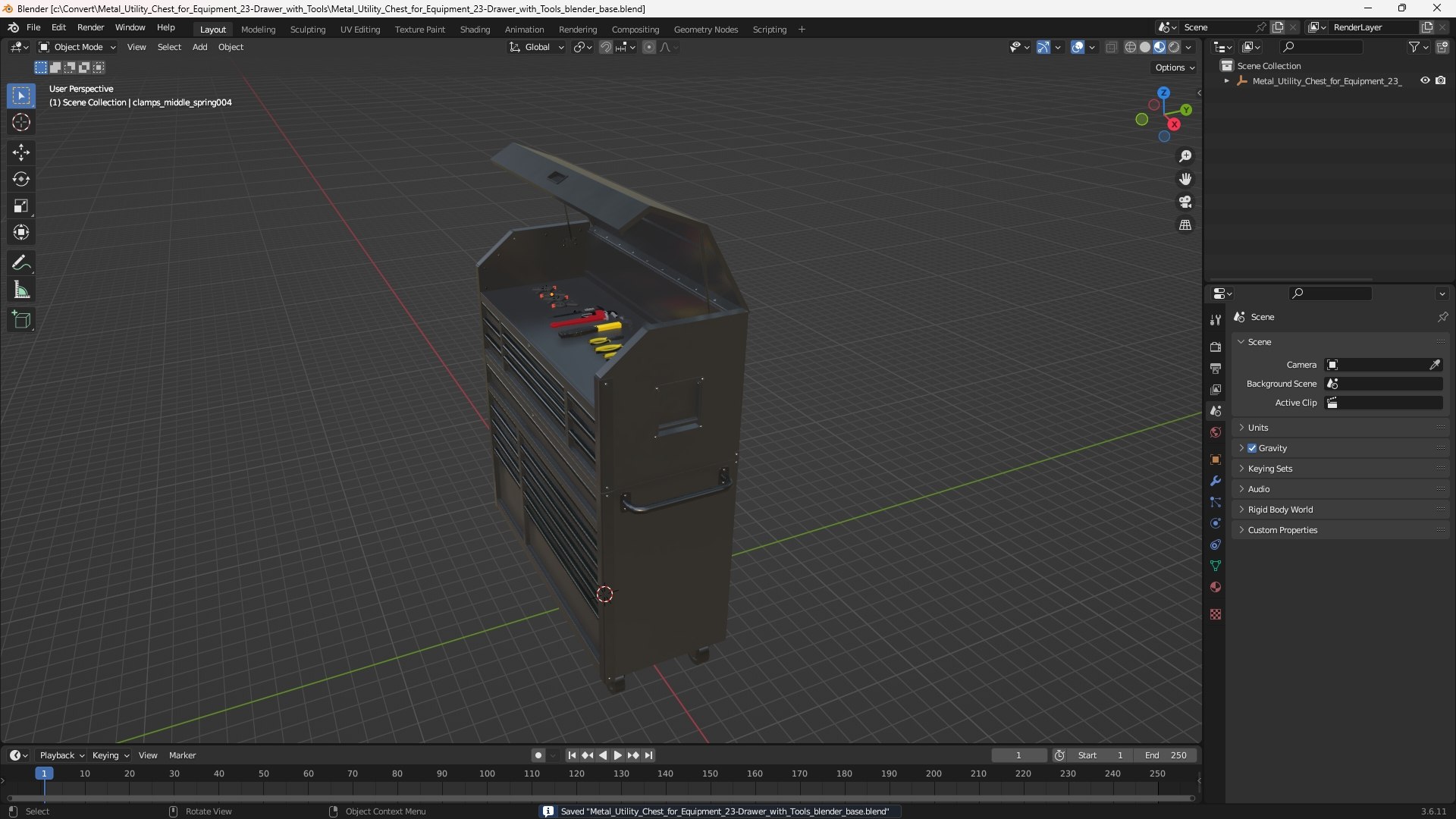Open Options dropdown in viewport

point(1175,67)
